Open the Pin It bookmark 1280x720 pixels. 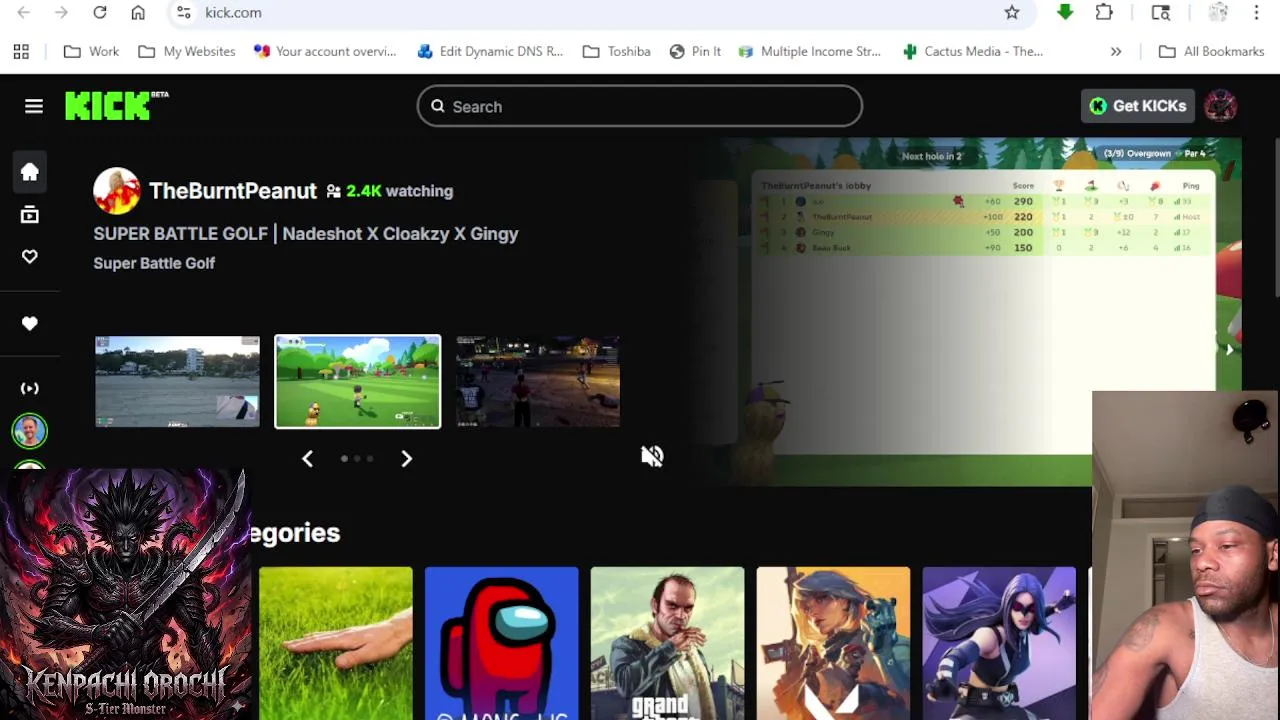(695, 51)
